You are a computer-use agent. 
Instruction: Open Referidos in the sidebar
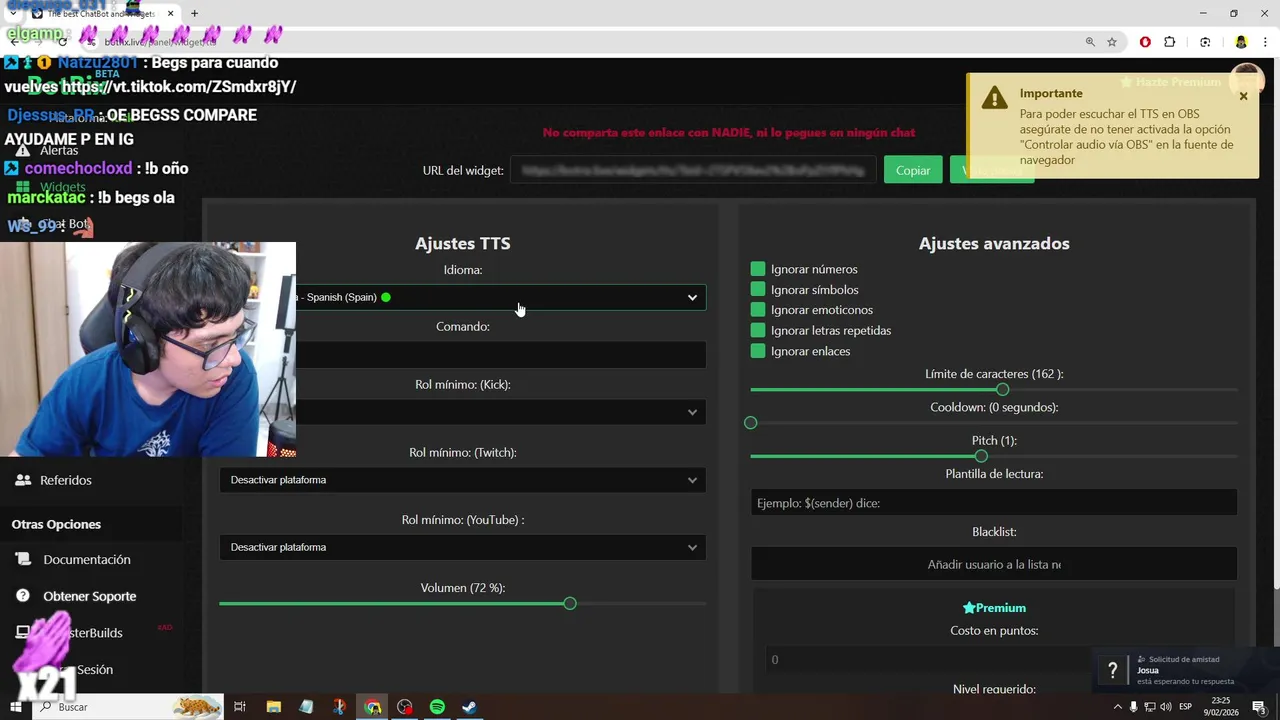(x=66, y=480)
